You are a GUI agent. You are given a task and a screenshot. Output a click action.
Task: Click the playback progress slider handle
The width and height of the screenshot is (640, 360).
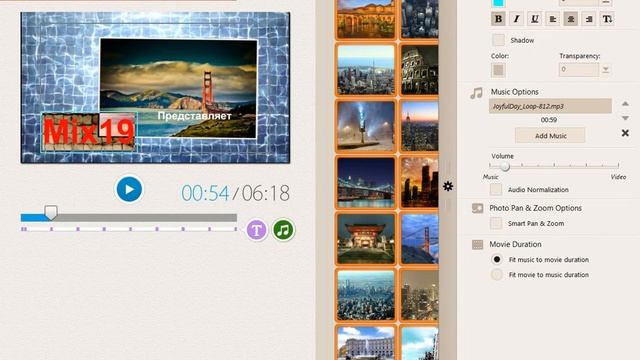pos(51,213)
